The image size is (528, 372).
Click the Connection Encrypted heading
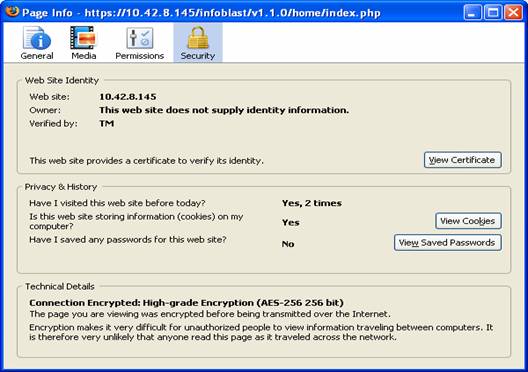tap(186, 303)
